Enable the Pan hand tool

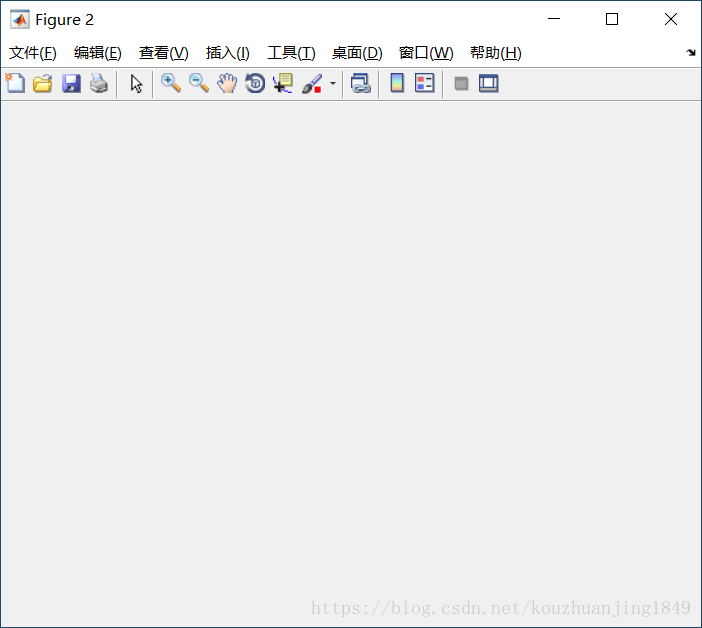[x=227, y=83]
